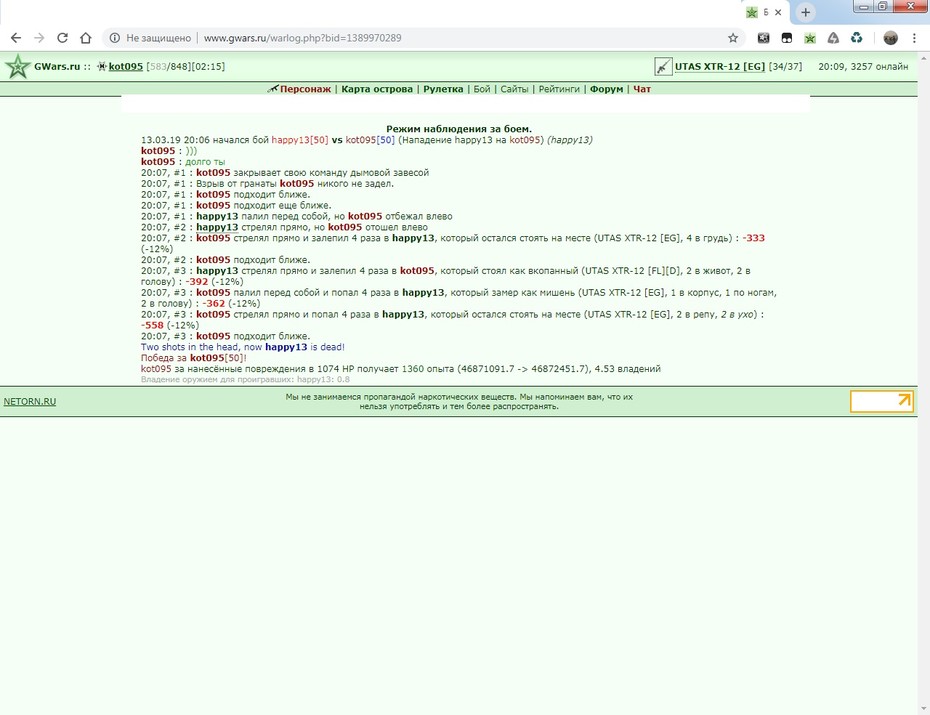Open the Форум link
Viewport: 930px width, 715px height.
(606, 89)
